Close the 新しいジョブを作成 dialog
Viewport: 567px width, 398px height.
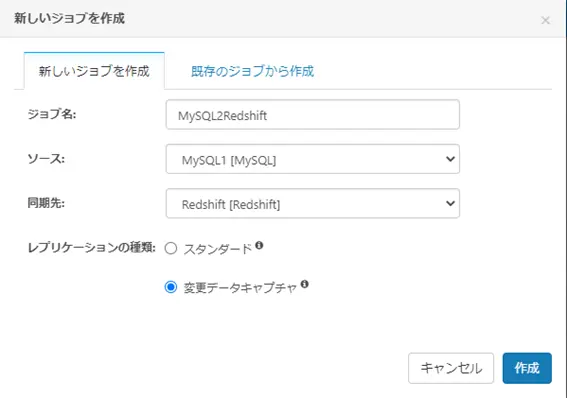point(545,20)
